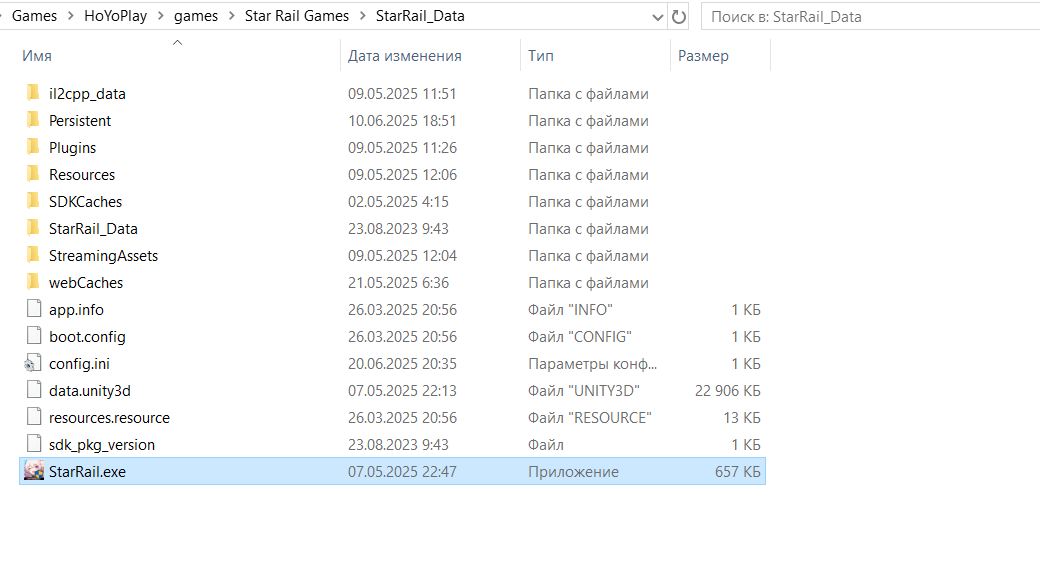This screenshot has width=1040, height=587.
Task: Select the Plugins folder name
Action: [72, 148]
